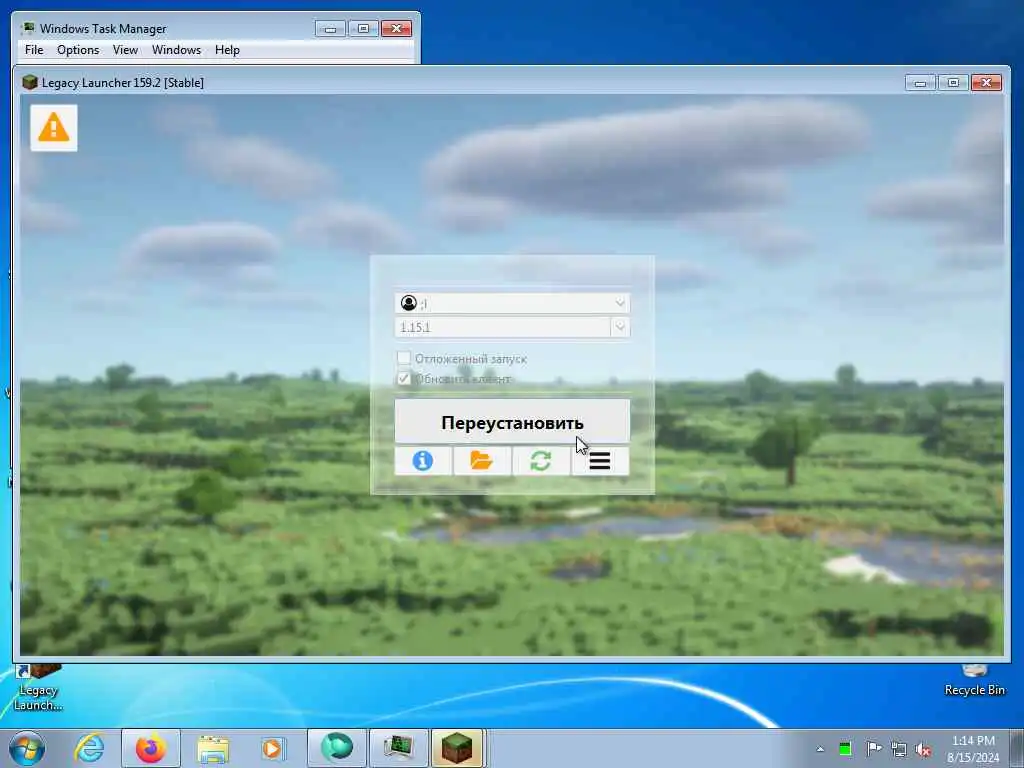Open the game folder via folder icon
This screenshot has height=768, width=1024.
[482, 461]
